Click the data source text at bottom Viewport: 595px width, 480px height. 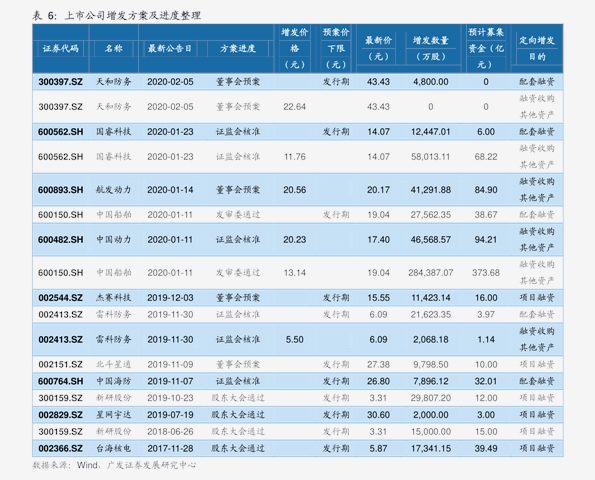[x=114, y=465]
